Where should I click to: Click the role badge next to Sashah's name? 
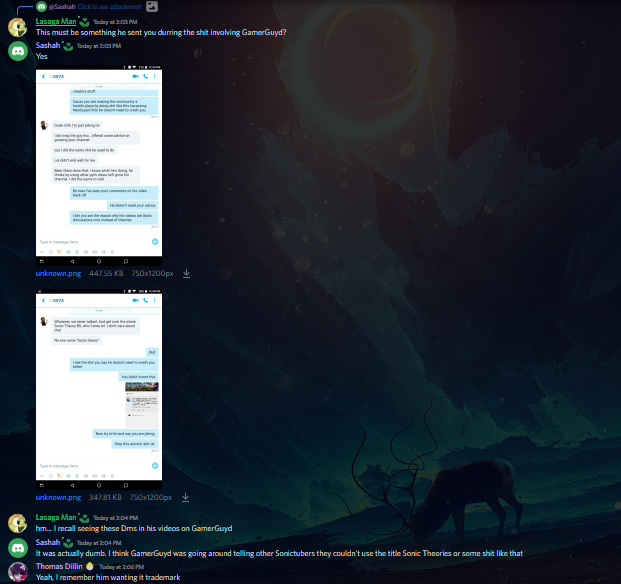point(68,46)
